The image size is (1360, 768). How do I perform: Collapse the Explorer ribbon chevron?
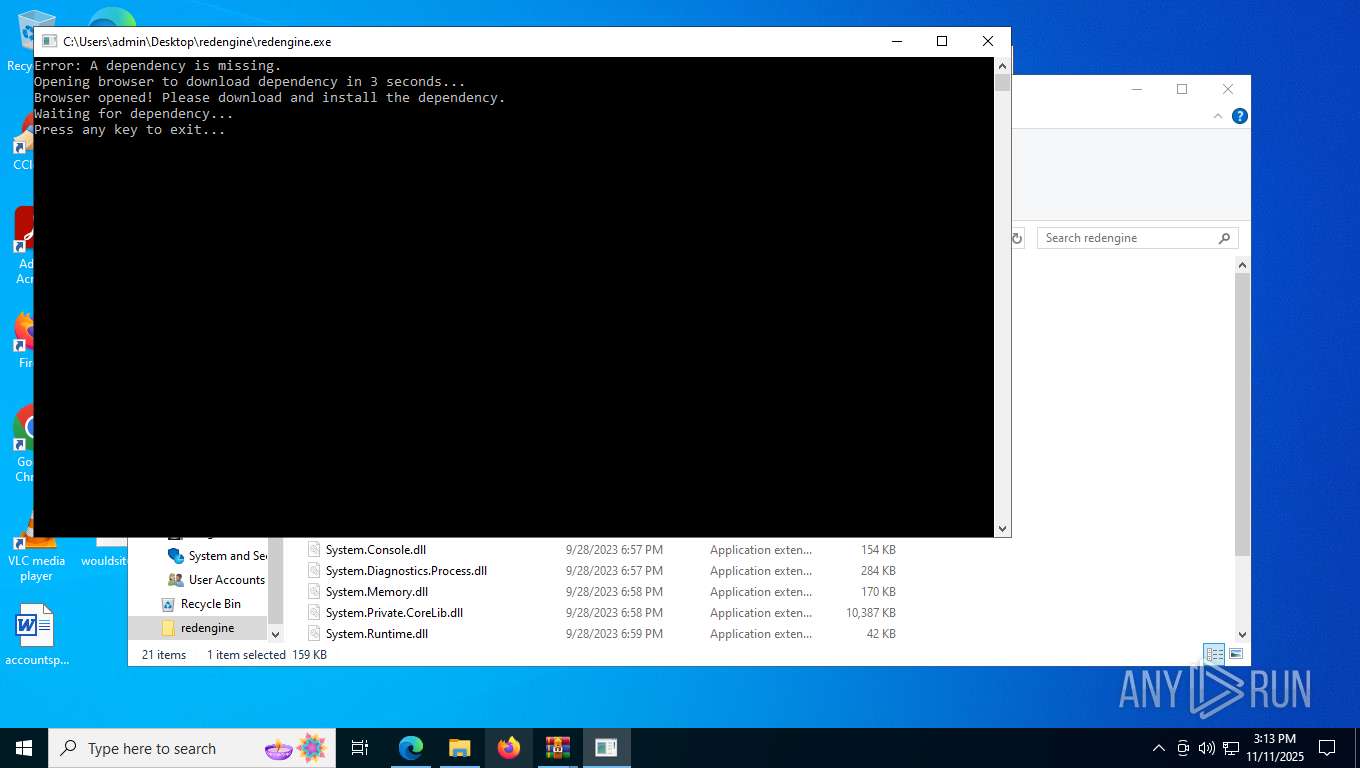(x=1218, y=116)
